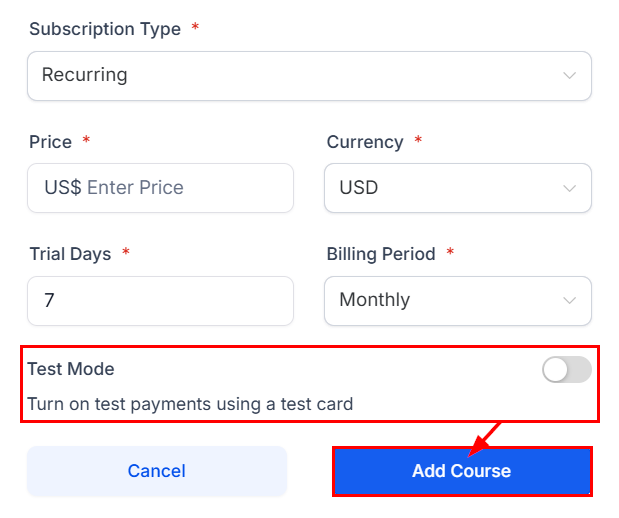Focus the Trial Days field containing 7
This screenshot has width=619, height=518.
(160, 300)
